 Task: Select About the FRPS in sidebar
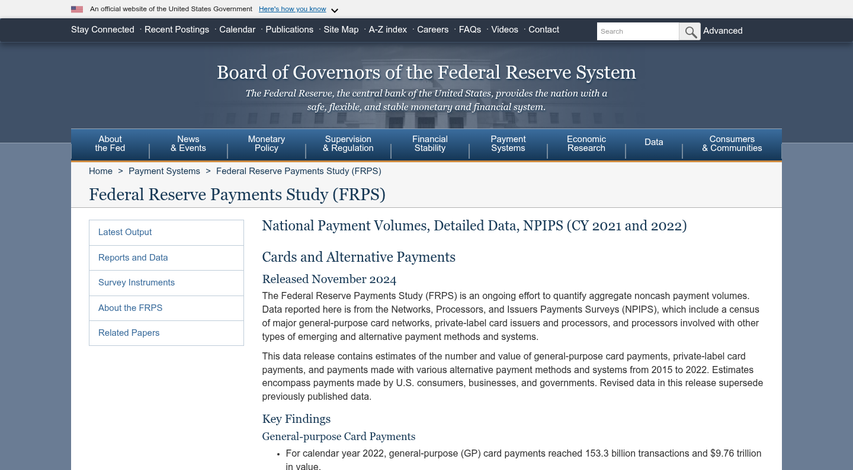(166, 308)
